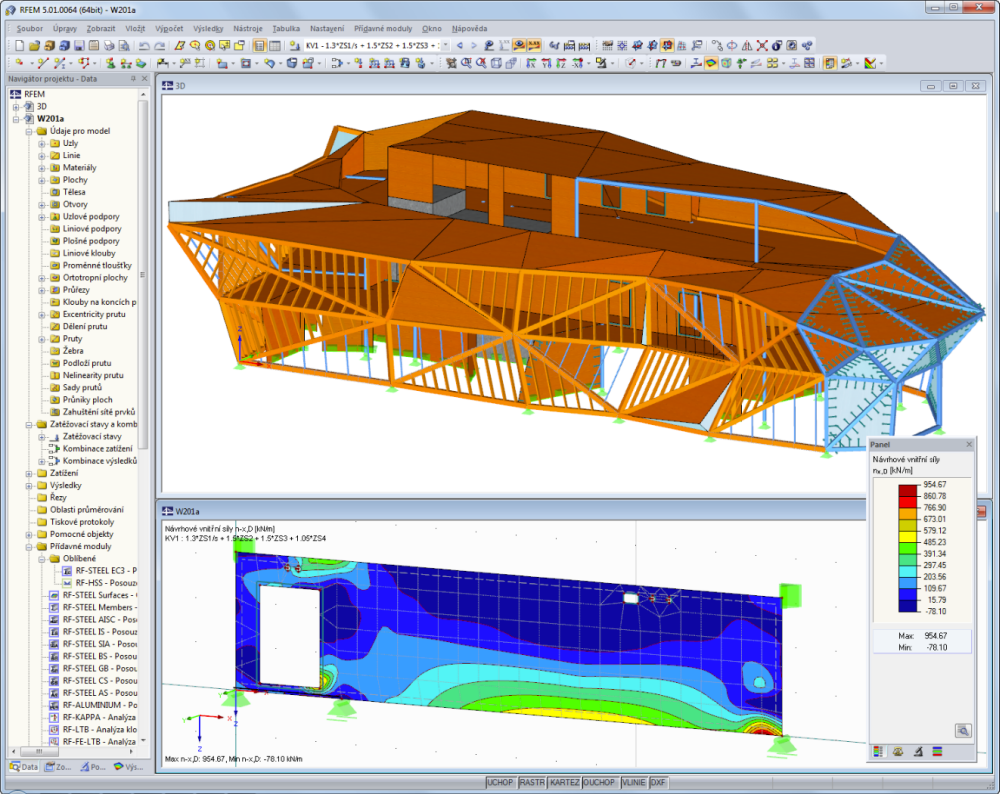1000x794 pixels.
Task: Toggle UCHOP snap mode in the status bar
Action: (500, 785)
